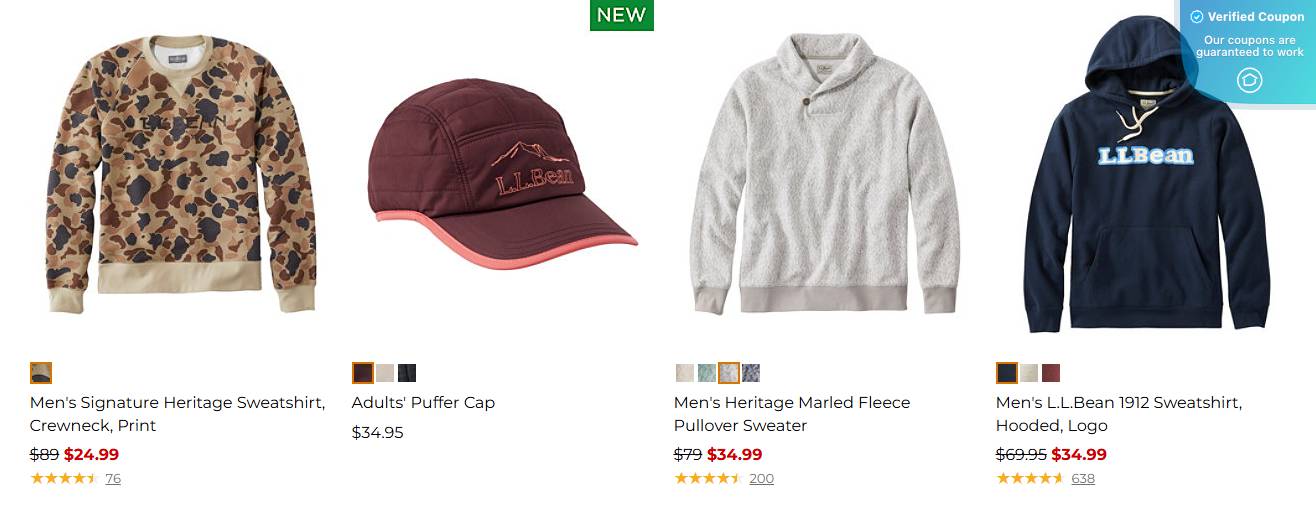Click star rating of the 1912 hooded sweatshirt
The height and width of the screenshot is (505, 1316).
(x=1030, y=478)
